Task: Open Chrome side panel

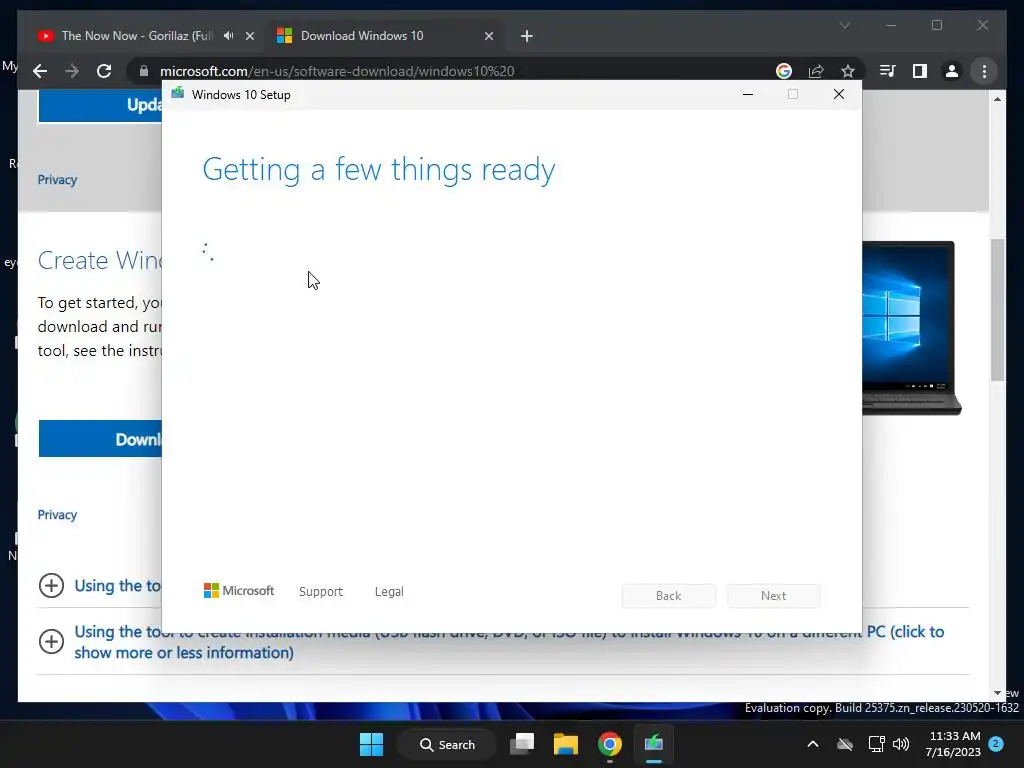Action: coord(920,71)
